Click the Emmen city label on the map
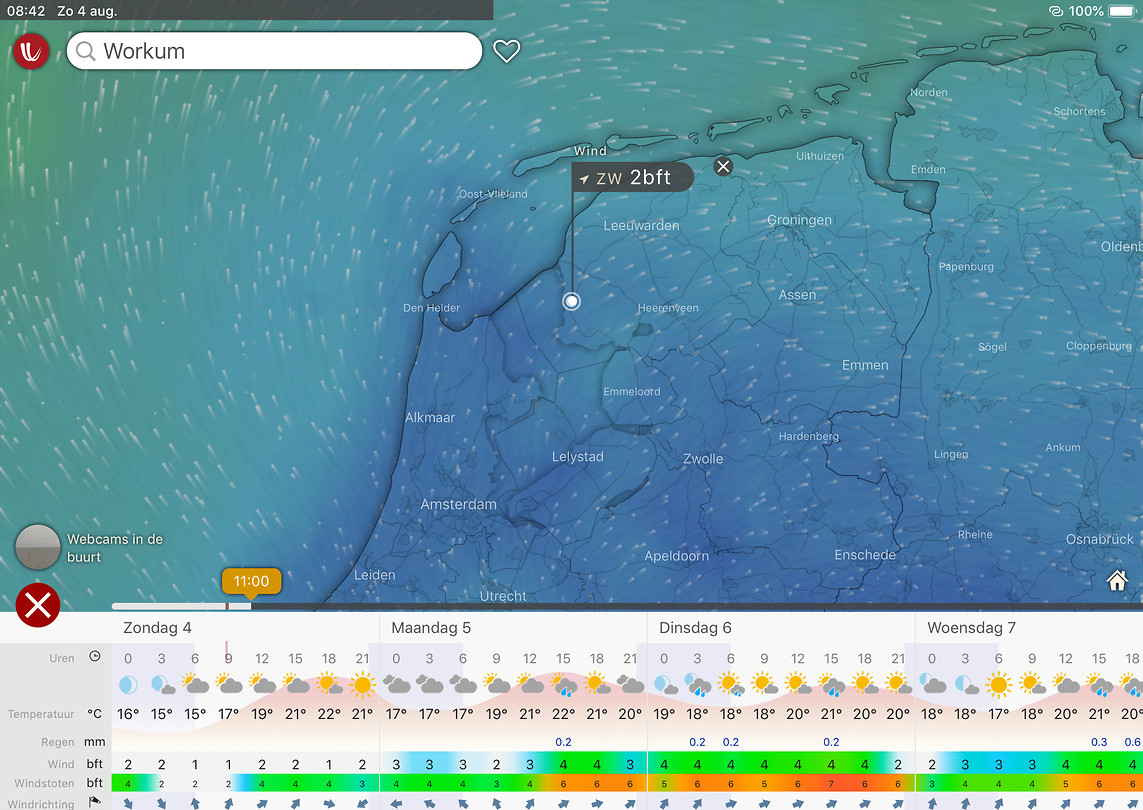The width and height of the screenshot is (1143, 810). pos(865,365)
